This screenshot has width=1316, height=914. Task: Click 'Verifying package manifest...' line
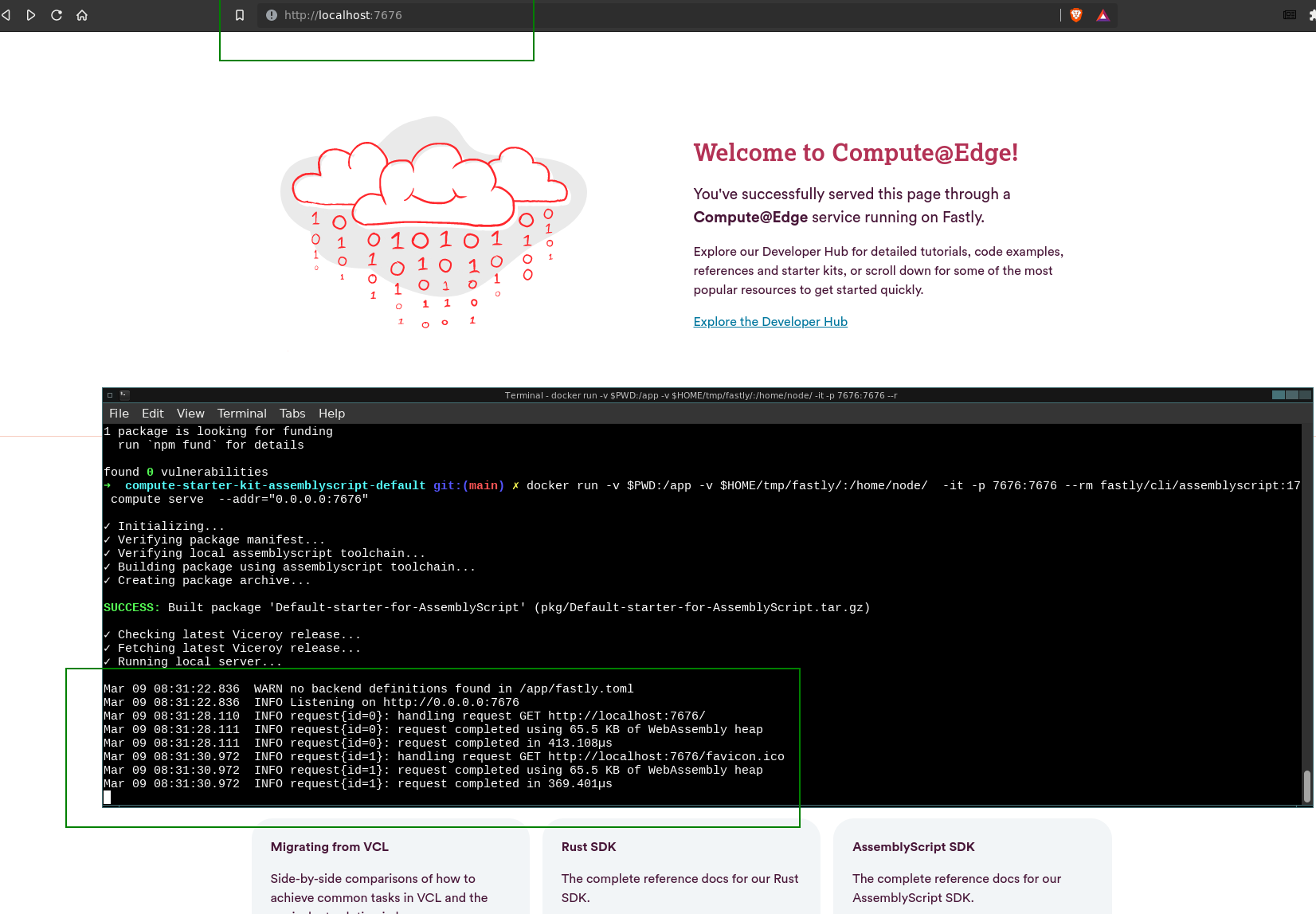point(214,539)
